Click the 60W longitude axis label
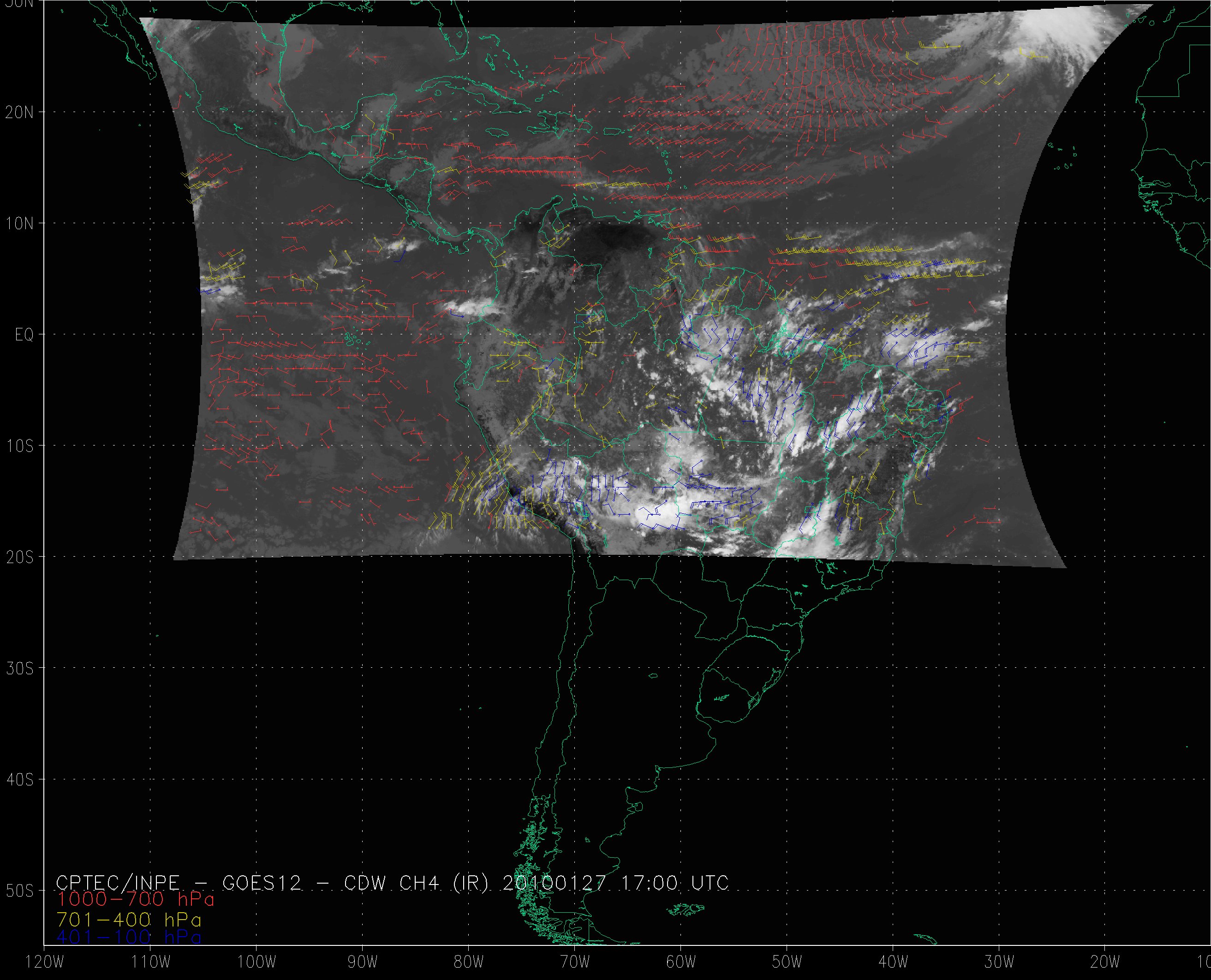 point(681,962)
